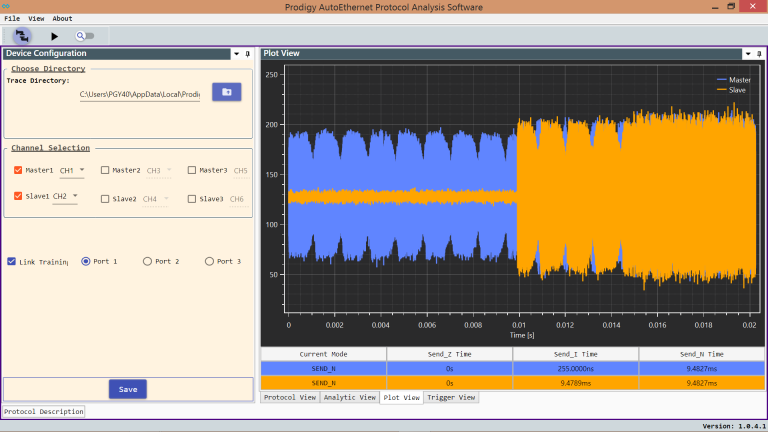Open Slave2 CH4 channel dropdown
768x432 pixels.
[155, 199]
